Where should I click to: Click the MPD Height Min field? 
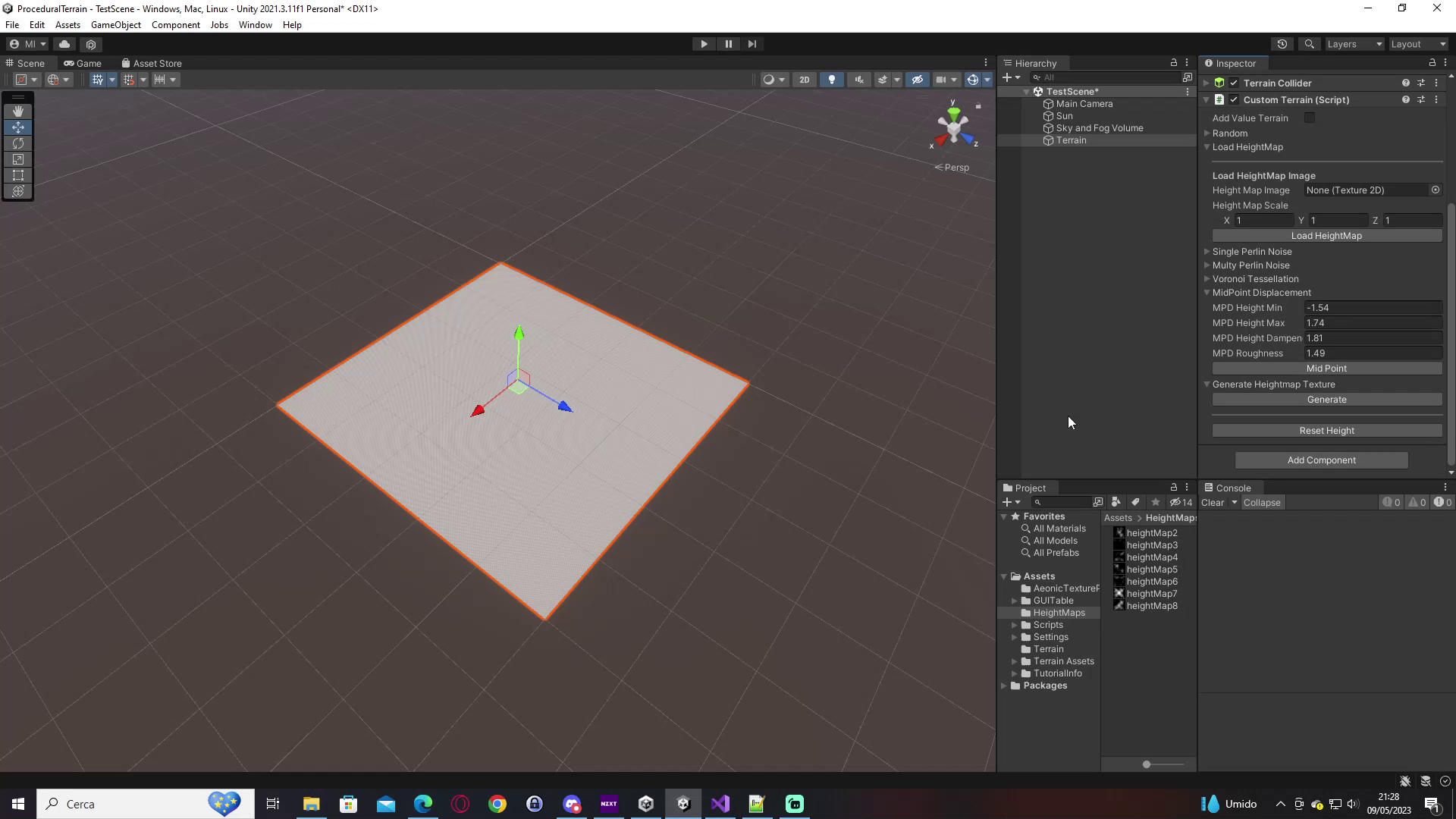click(1373, 308)
